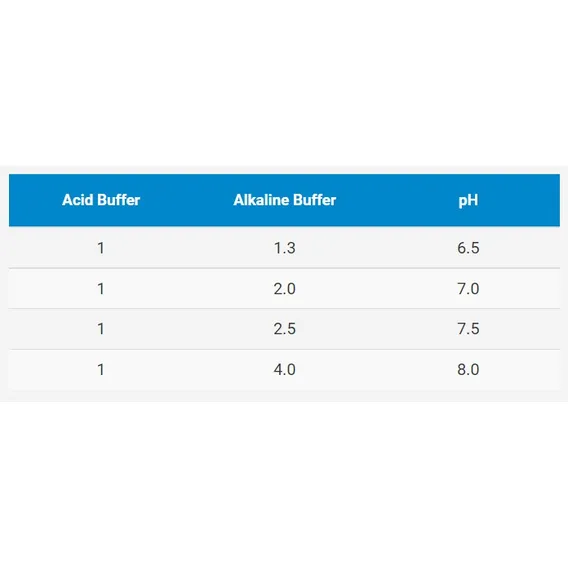Select the 2.5 alkaline buffer cell

[x=285, y=329]
